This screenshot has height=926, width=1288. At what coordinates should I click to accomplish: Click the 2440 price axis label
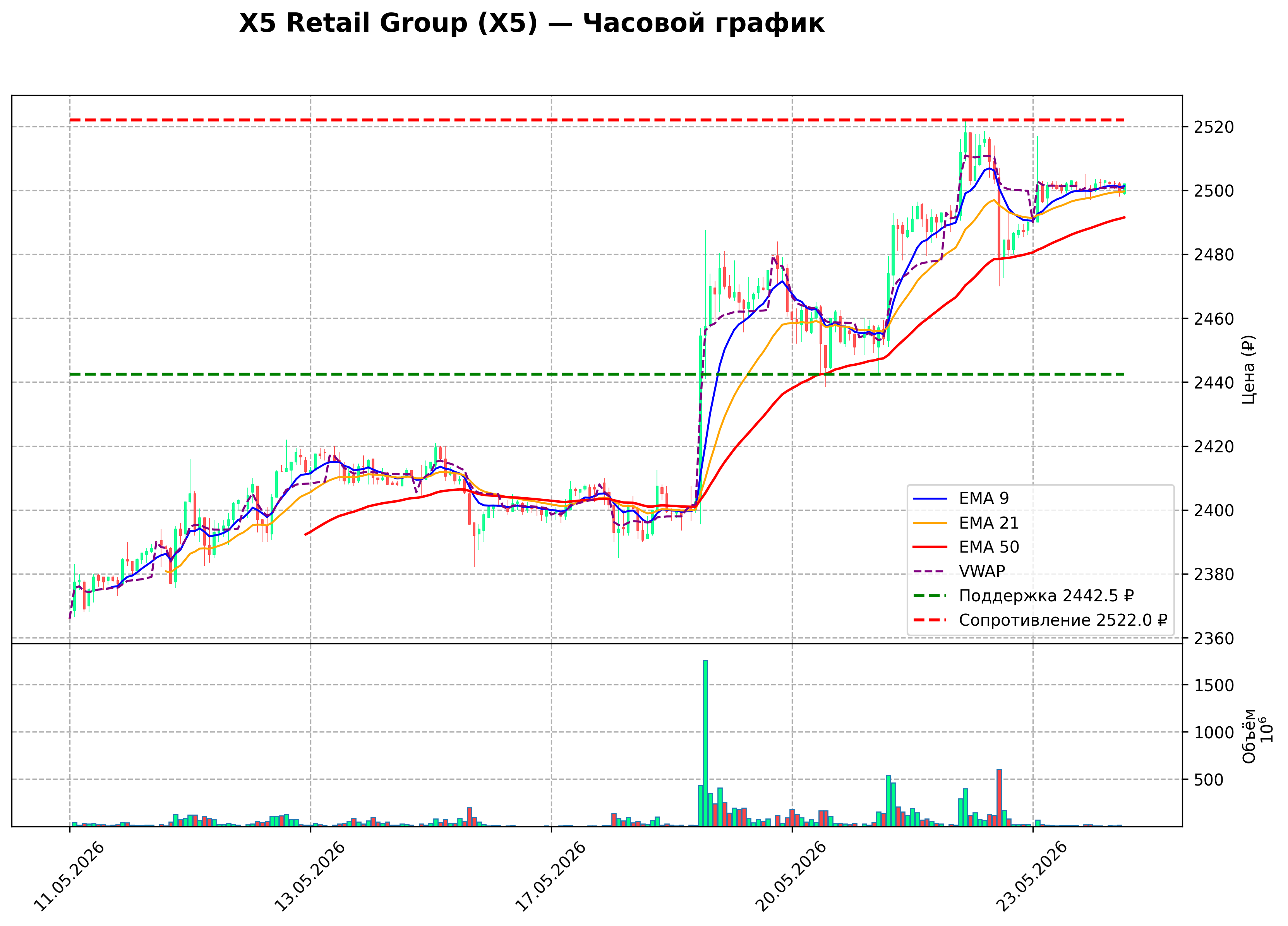click(x=1214, y=383)
